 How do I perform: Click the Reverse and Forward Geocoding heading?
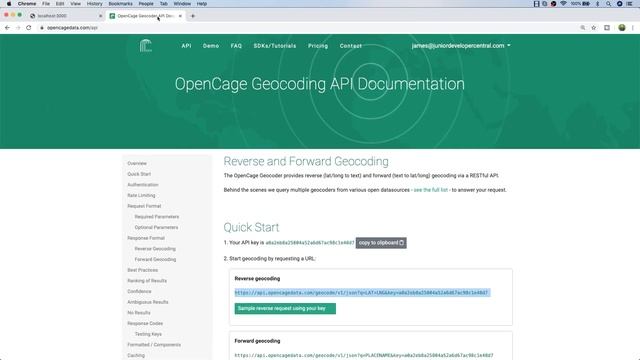(x=306, y=161)
